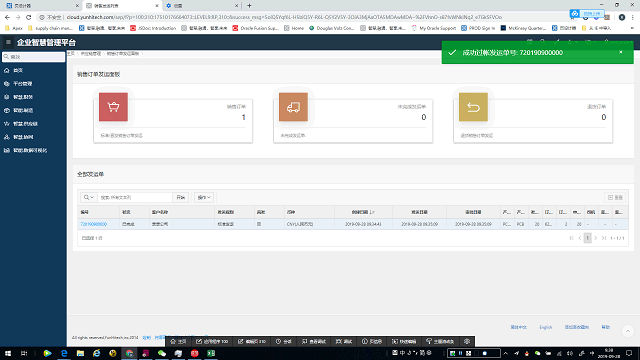Click View Debug in the developer toolbar

[x=314, y=341]
